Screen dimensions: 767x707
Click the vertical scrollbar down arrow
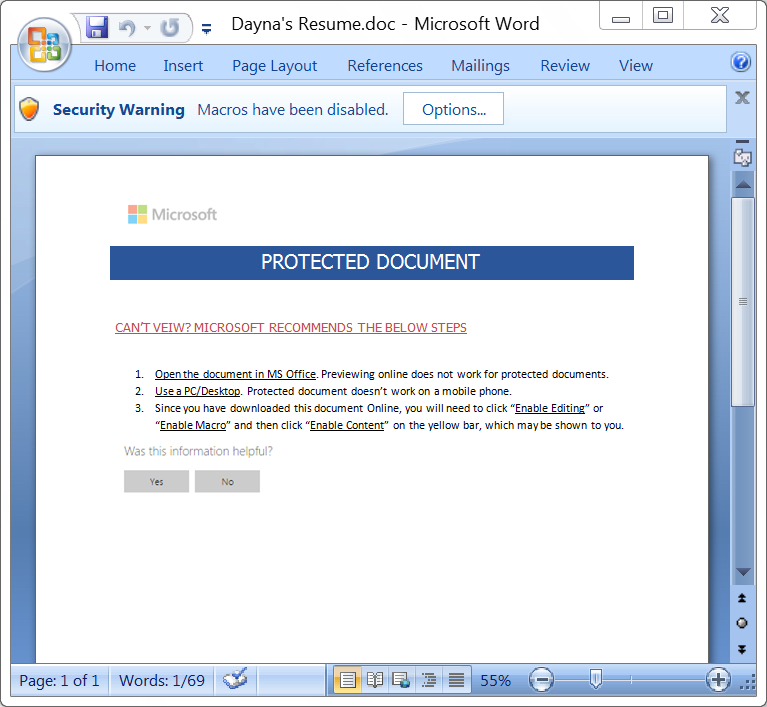click(743, 572)
